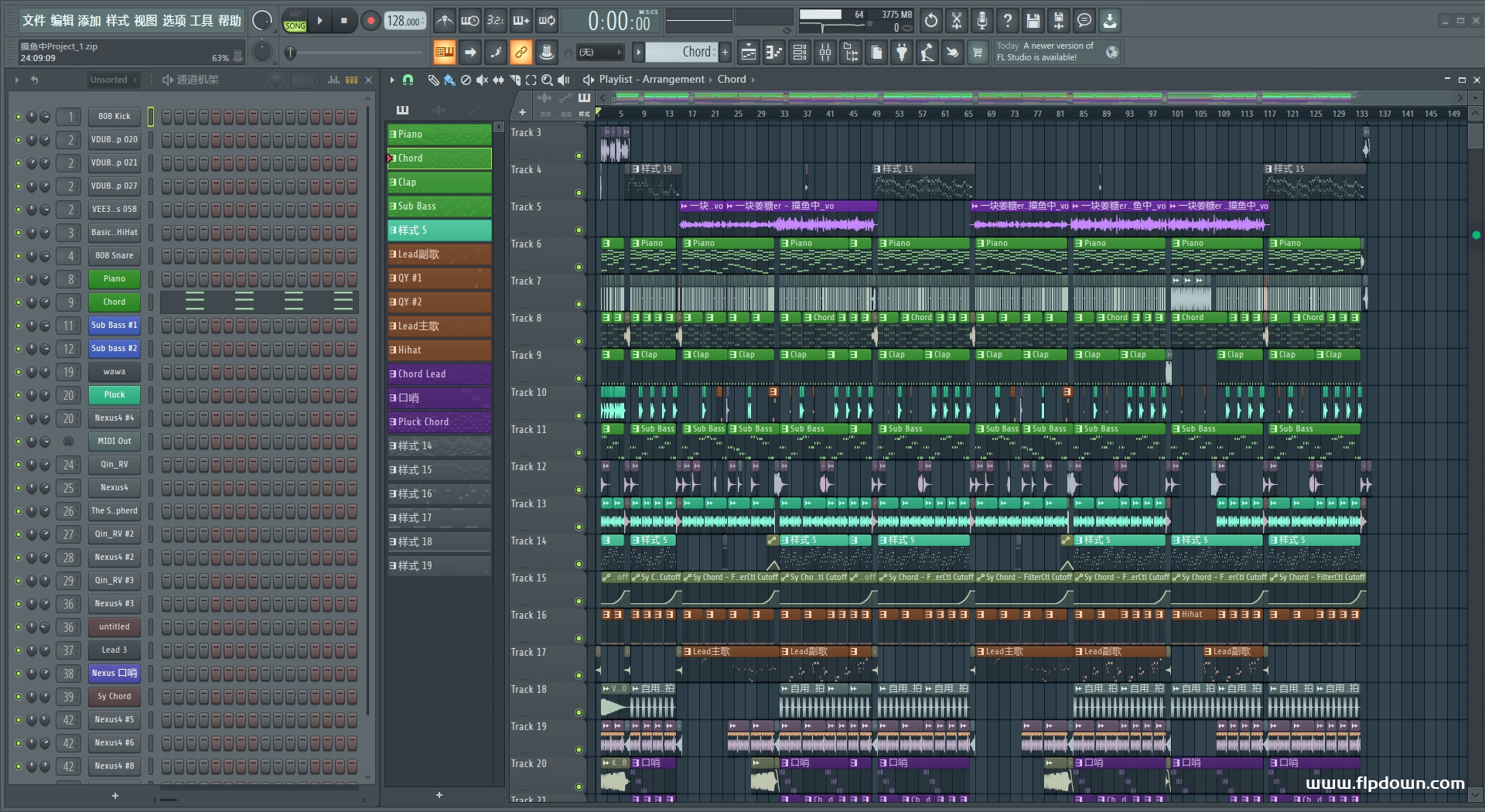Click the Arrangement breadcrumb in Playlist title

673,79
